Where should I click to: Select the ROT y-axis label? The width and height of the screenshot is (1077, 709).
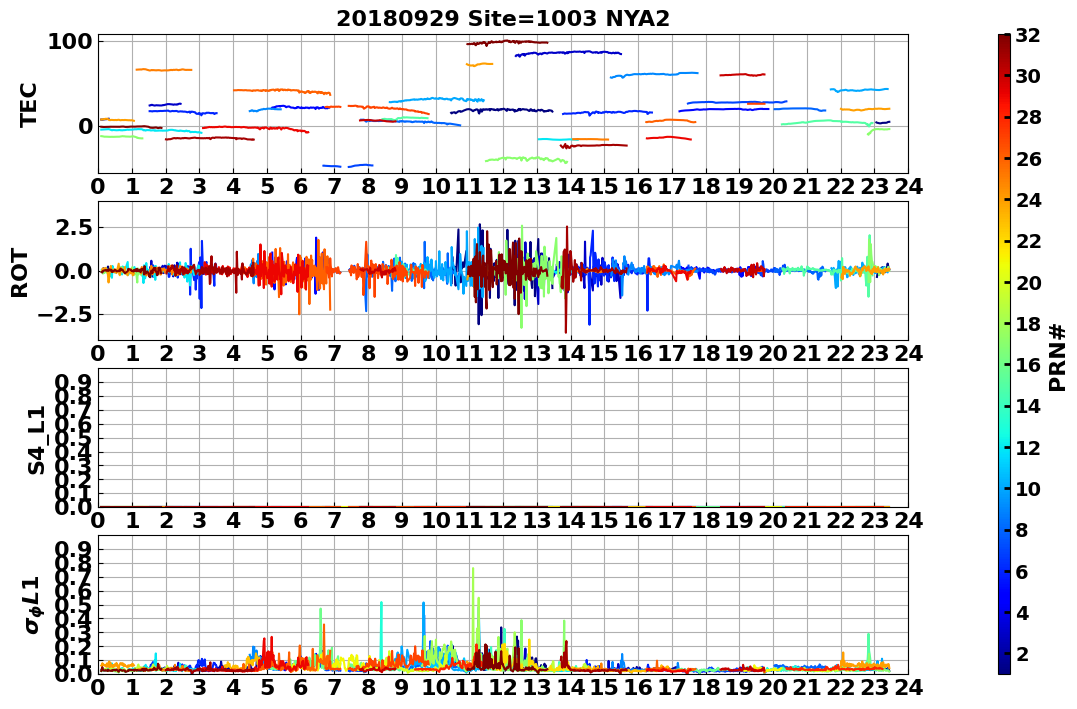pos(20,272)
